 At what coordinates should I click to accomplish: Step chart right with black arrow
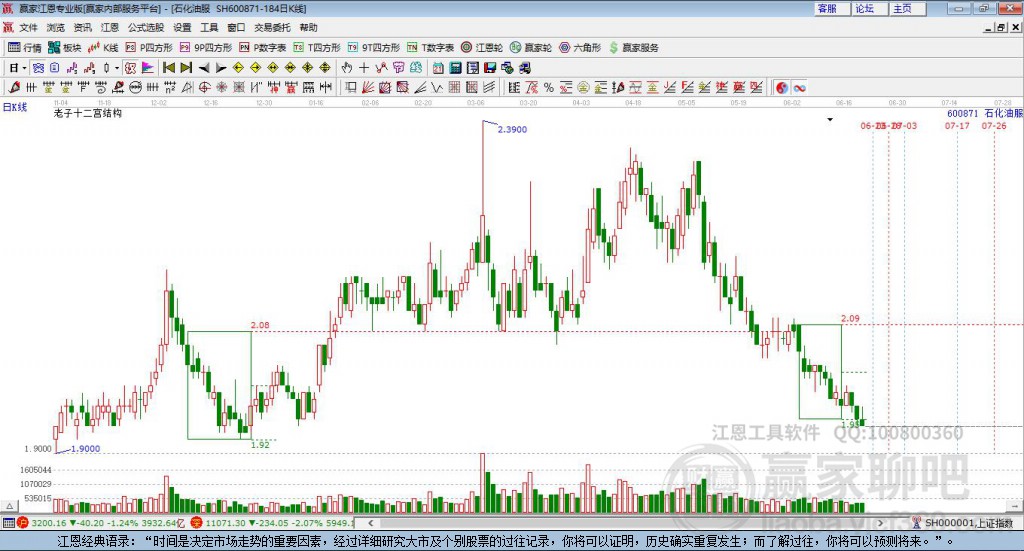point(221,68)
